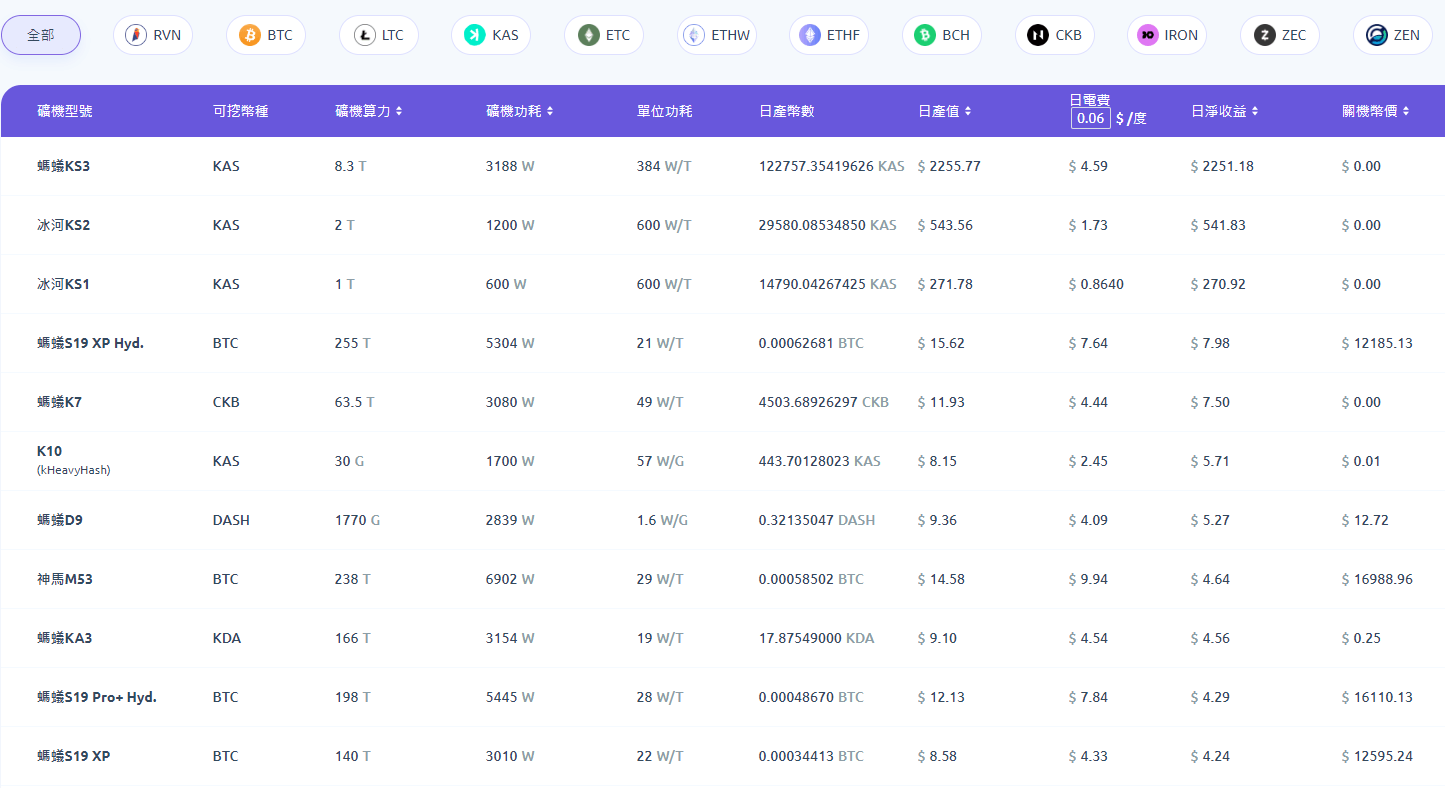Select the ETHW coin filter tab
The height and width of the screenshot is (788, 1445).
point(717,36)
